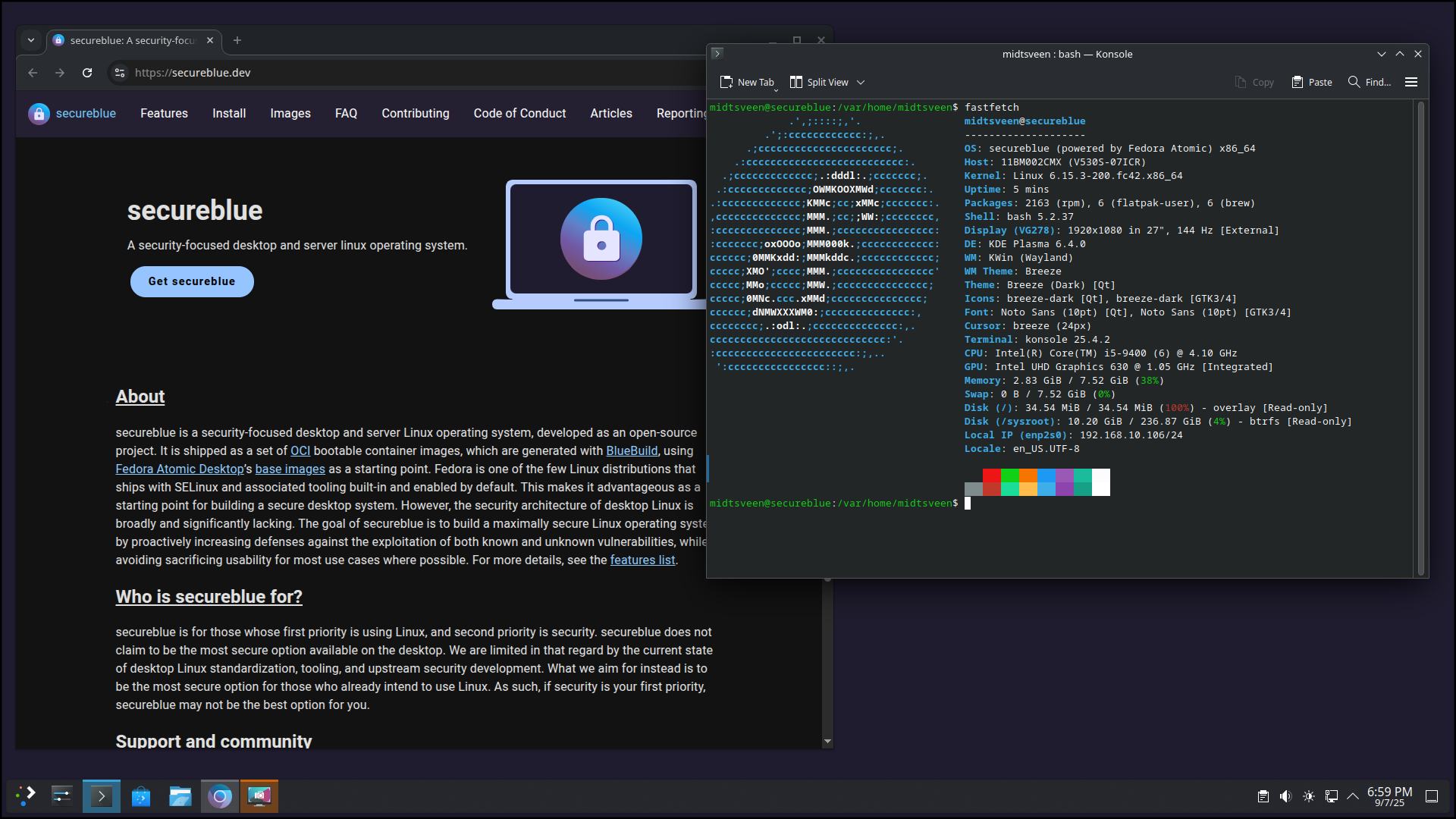Open the browser tab search dropdown

tap(31, 40)
